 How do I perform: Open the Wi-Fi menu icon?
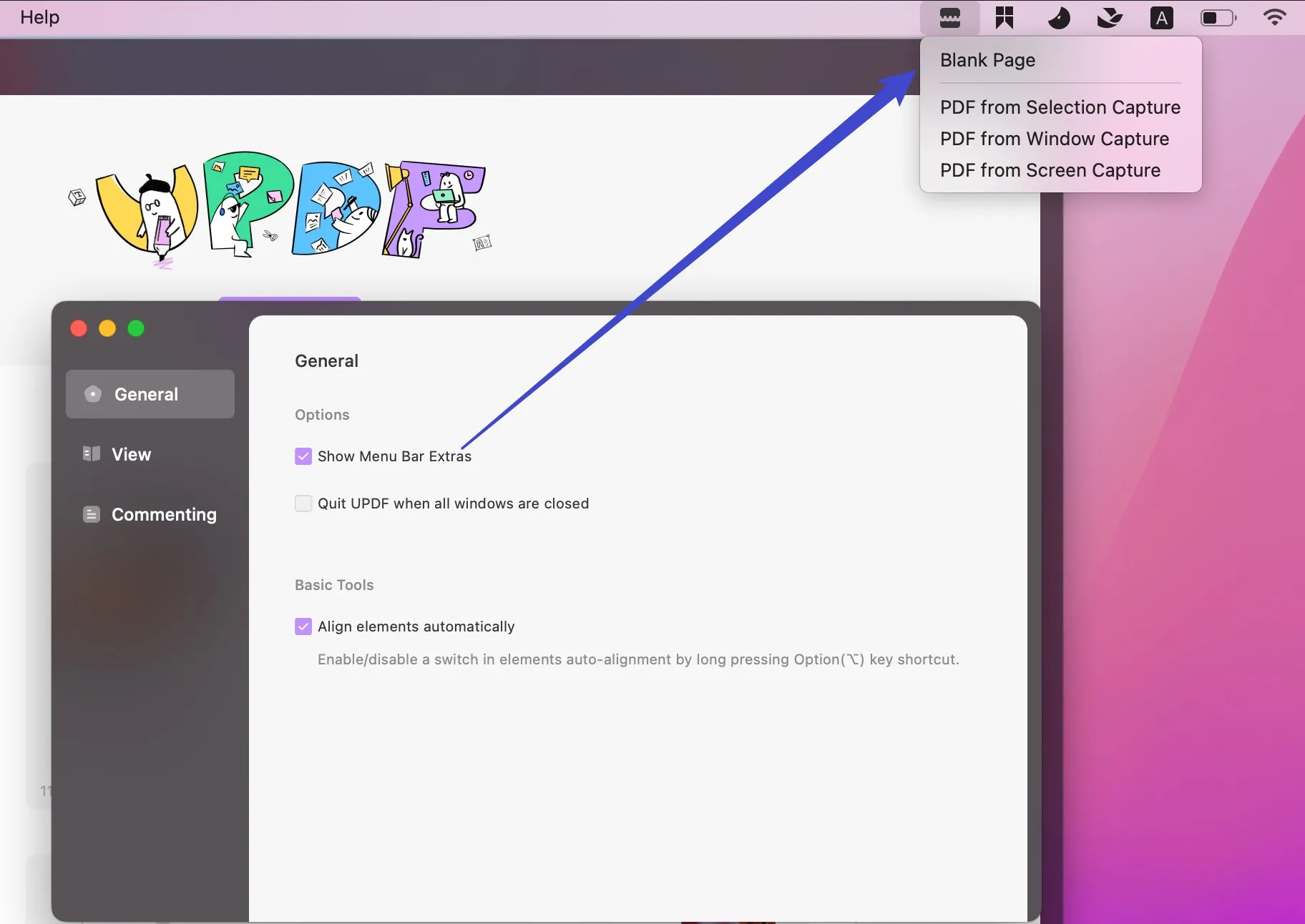(x=1274, y=17)
